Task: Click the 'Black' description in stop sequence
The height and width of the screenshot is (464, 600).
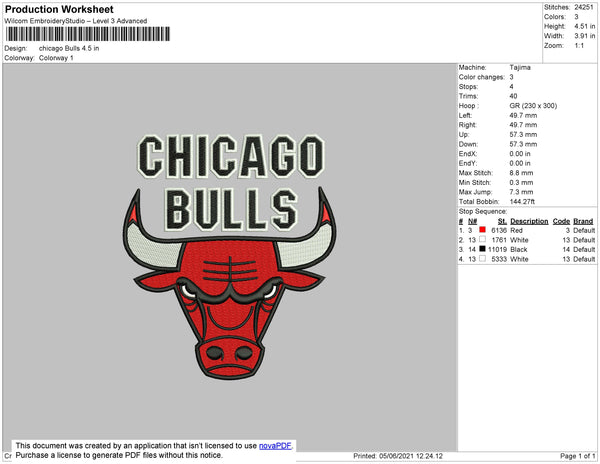Action: click(518, 249)
